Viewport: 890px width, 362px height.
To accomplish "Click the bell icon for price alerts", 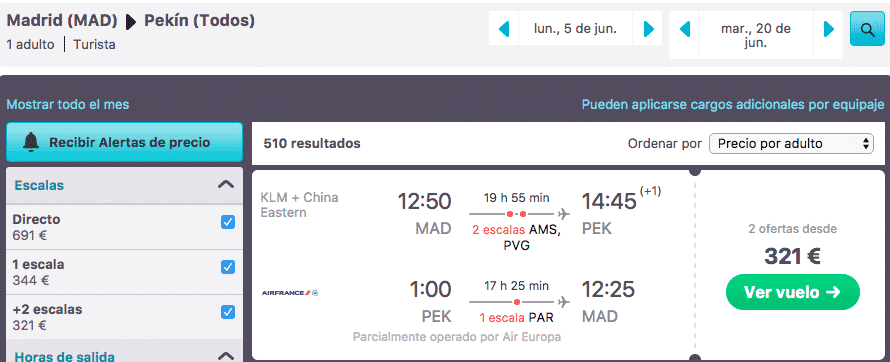I will pos(31,142).
